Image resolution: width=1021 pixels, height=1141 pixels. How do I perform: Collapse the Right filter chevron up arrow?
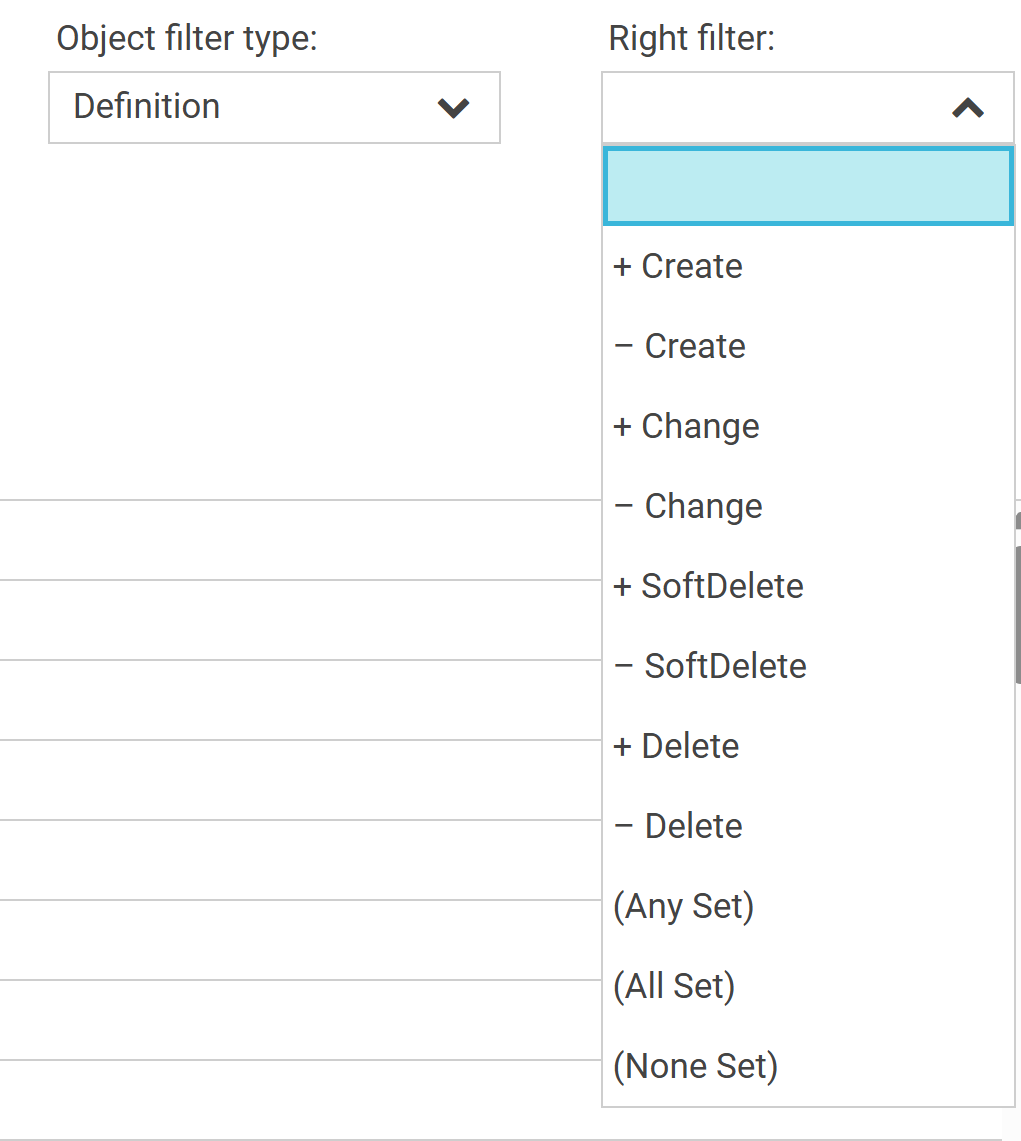[x=967, y=108]
